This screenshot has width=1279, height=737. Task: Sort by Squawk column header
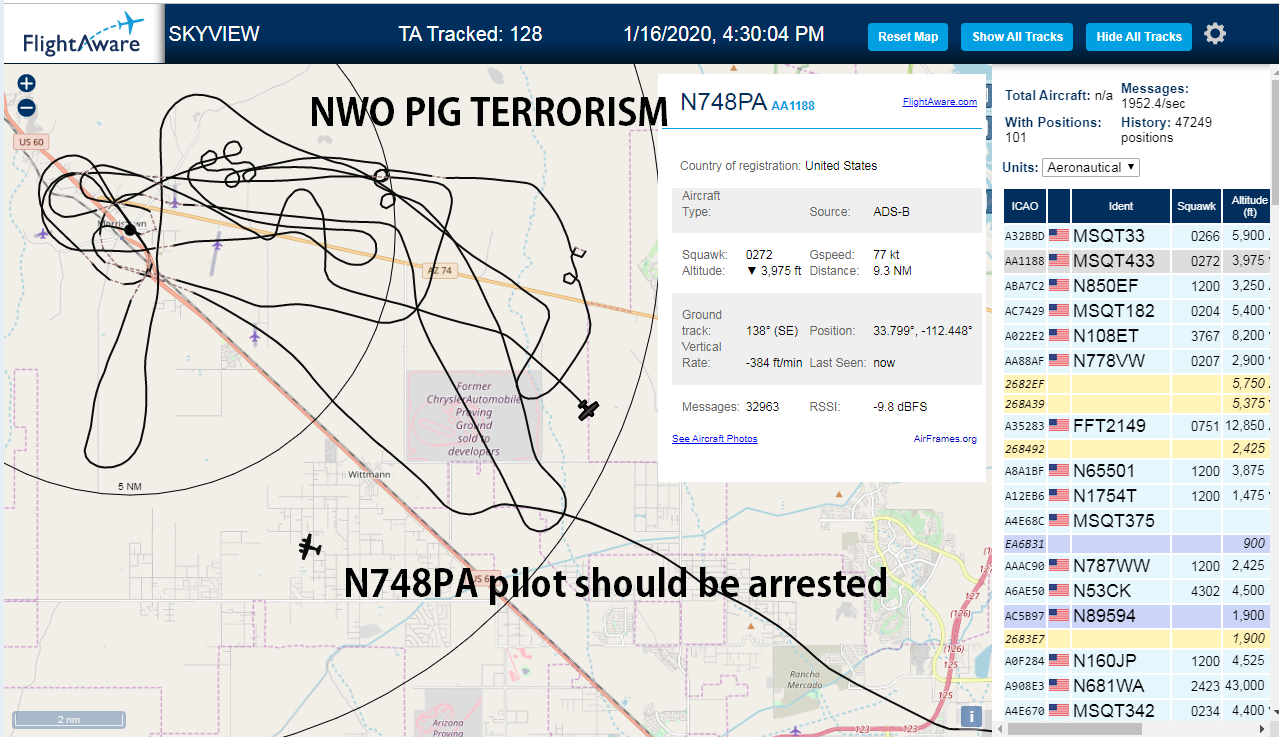click(1196, 206)
